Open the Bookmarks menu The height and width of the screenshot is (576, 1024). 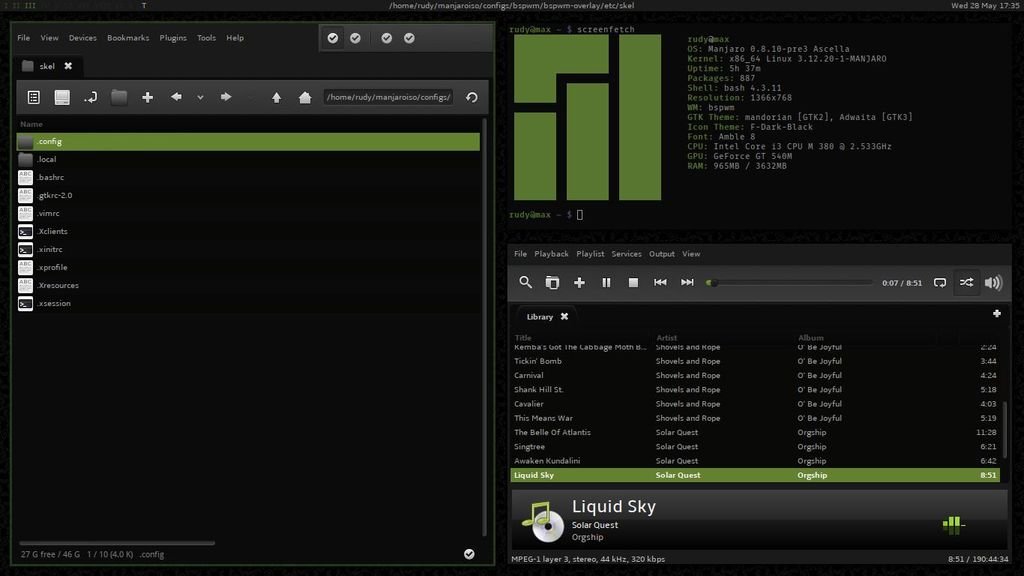[x=128, y=38]
